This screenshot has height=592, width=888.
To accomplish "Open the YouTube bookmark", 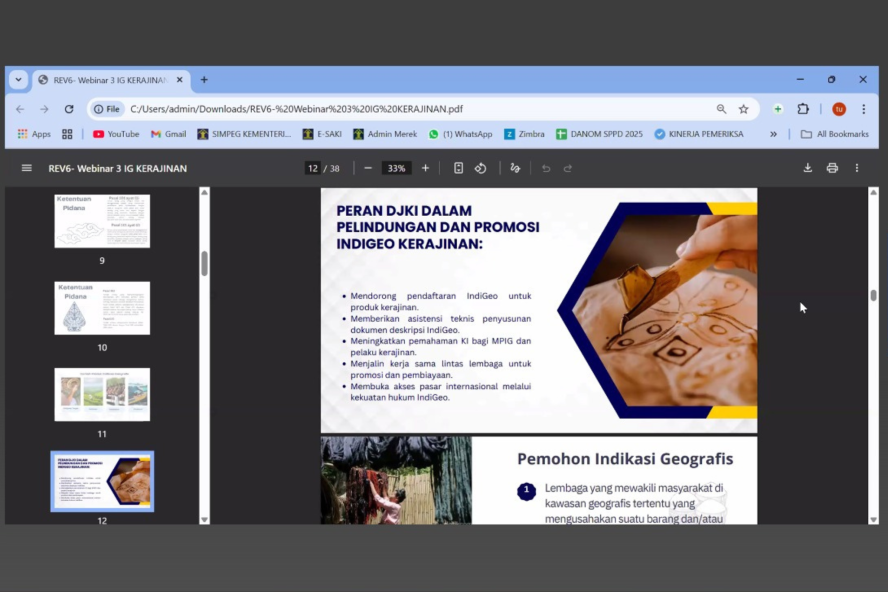I will (116, 134).
